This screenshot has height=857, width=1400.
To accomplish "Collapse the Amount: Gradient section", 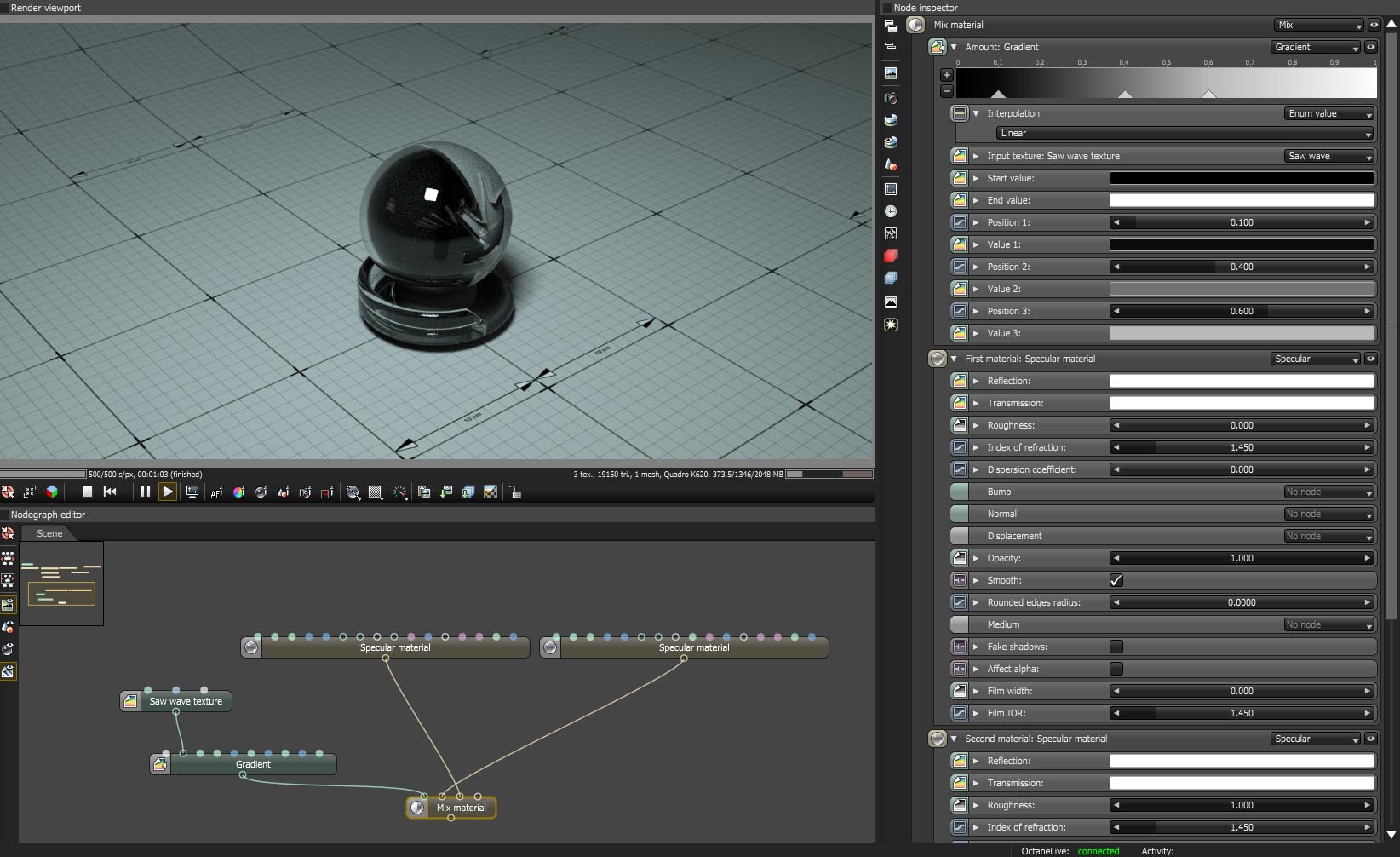I will [x=954, y=47].
